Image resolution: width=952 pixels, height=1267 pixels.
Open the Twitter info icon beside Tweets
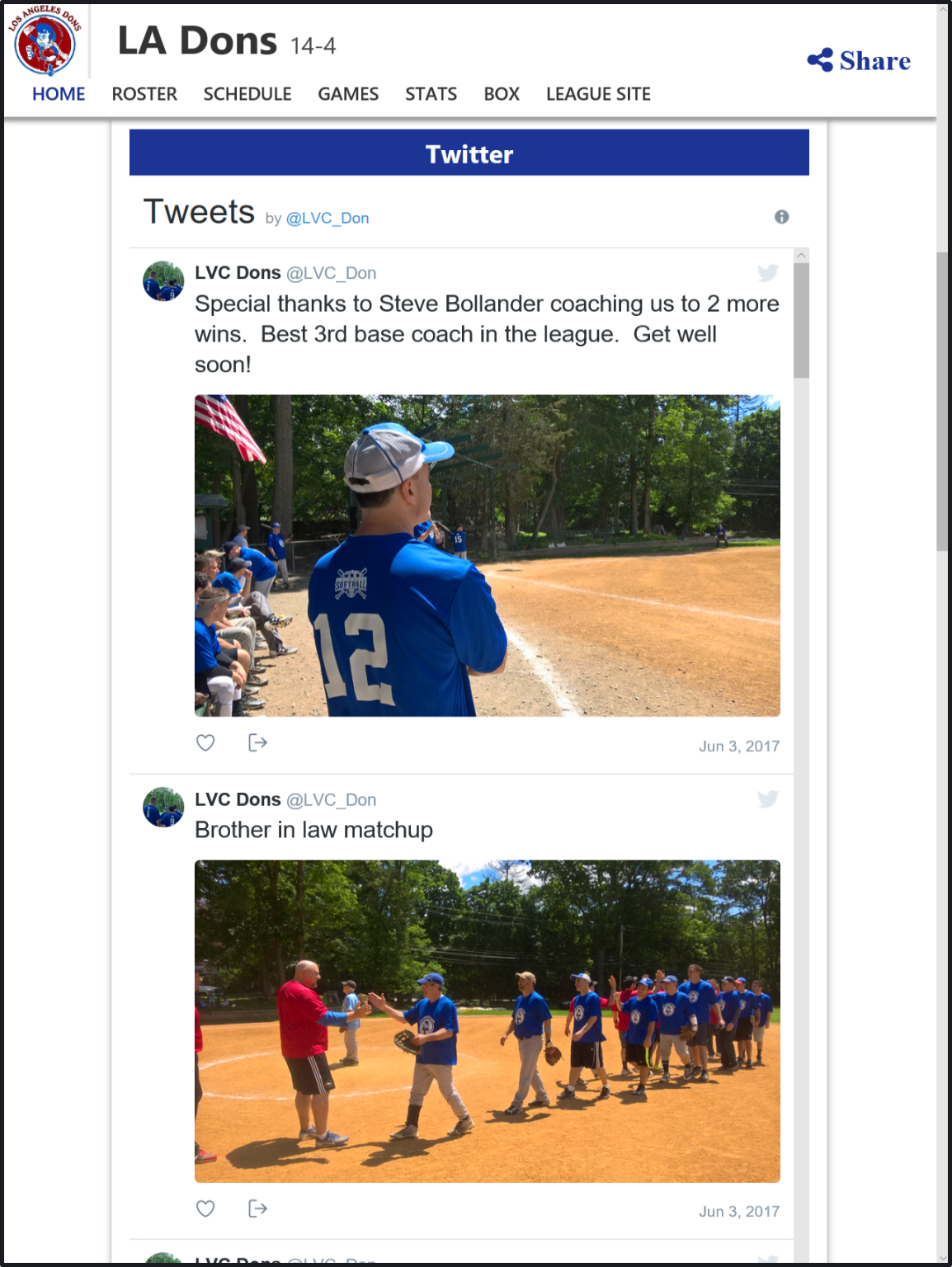coord(781,217)
